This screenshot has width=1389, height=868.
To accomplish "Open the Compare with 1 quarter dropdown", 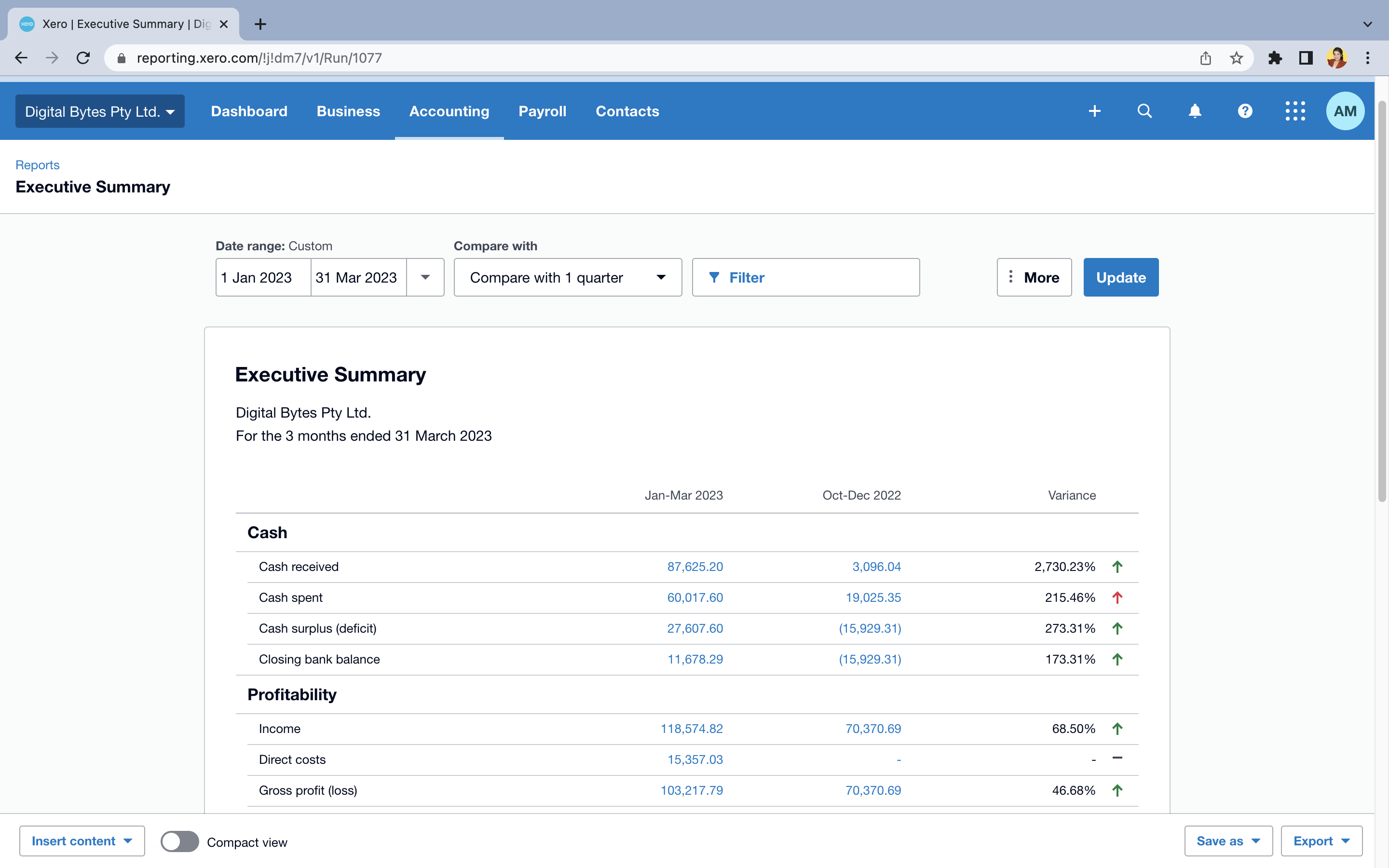I will coord(568,277).
